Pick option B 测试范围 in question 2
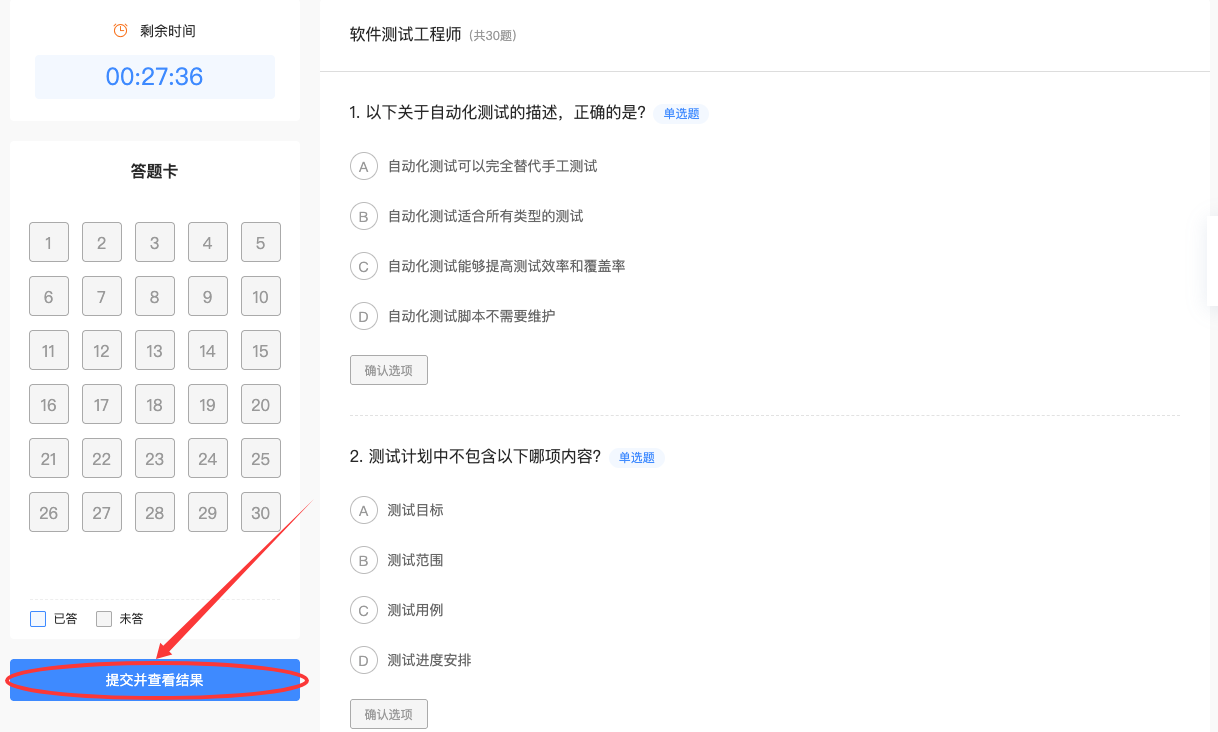Viewport: 1218px width, 732px height. [363, 560]
